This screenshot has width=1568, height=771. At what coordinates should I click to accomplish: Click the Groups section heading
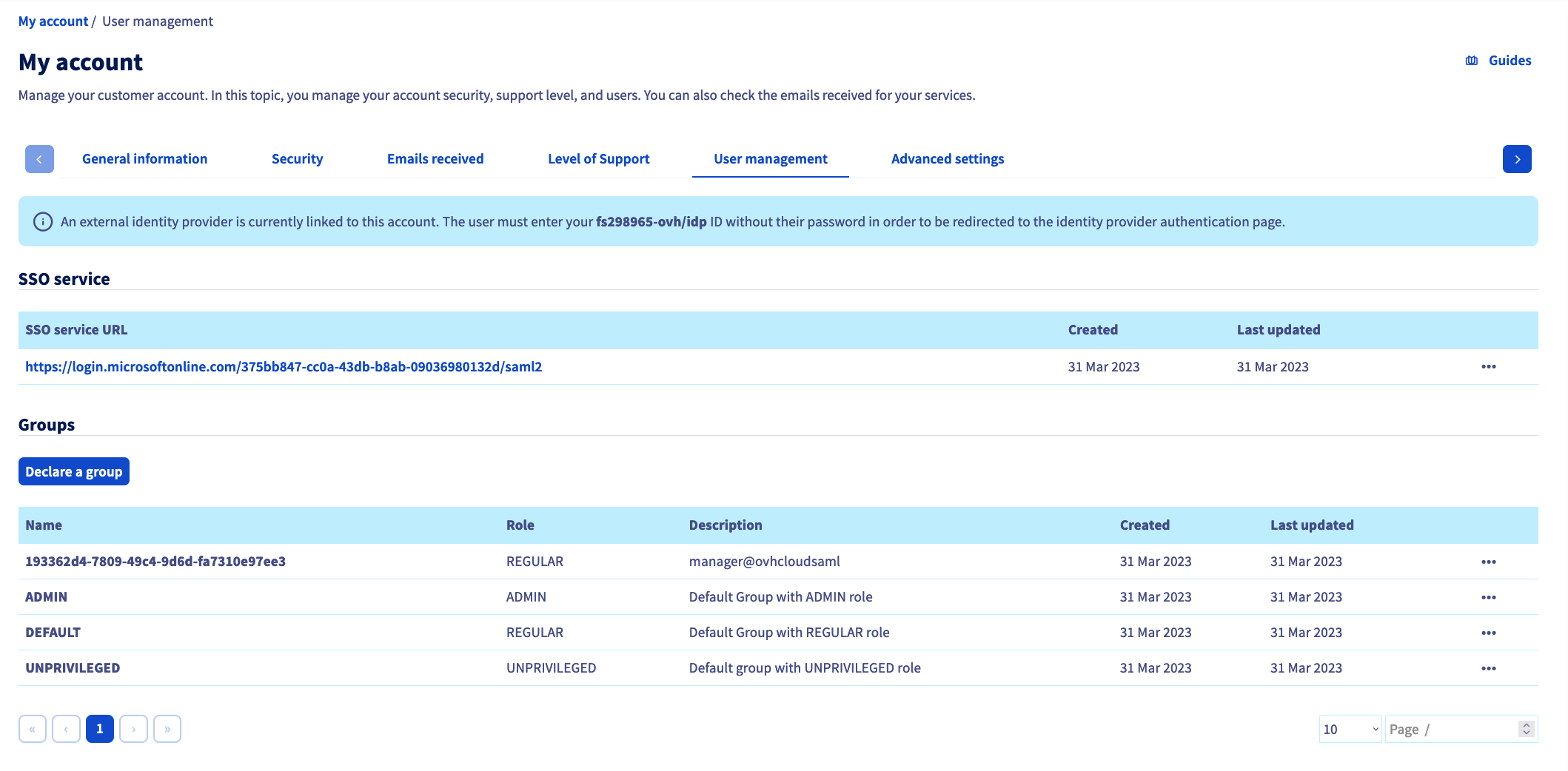tap(47, 425)
